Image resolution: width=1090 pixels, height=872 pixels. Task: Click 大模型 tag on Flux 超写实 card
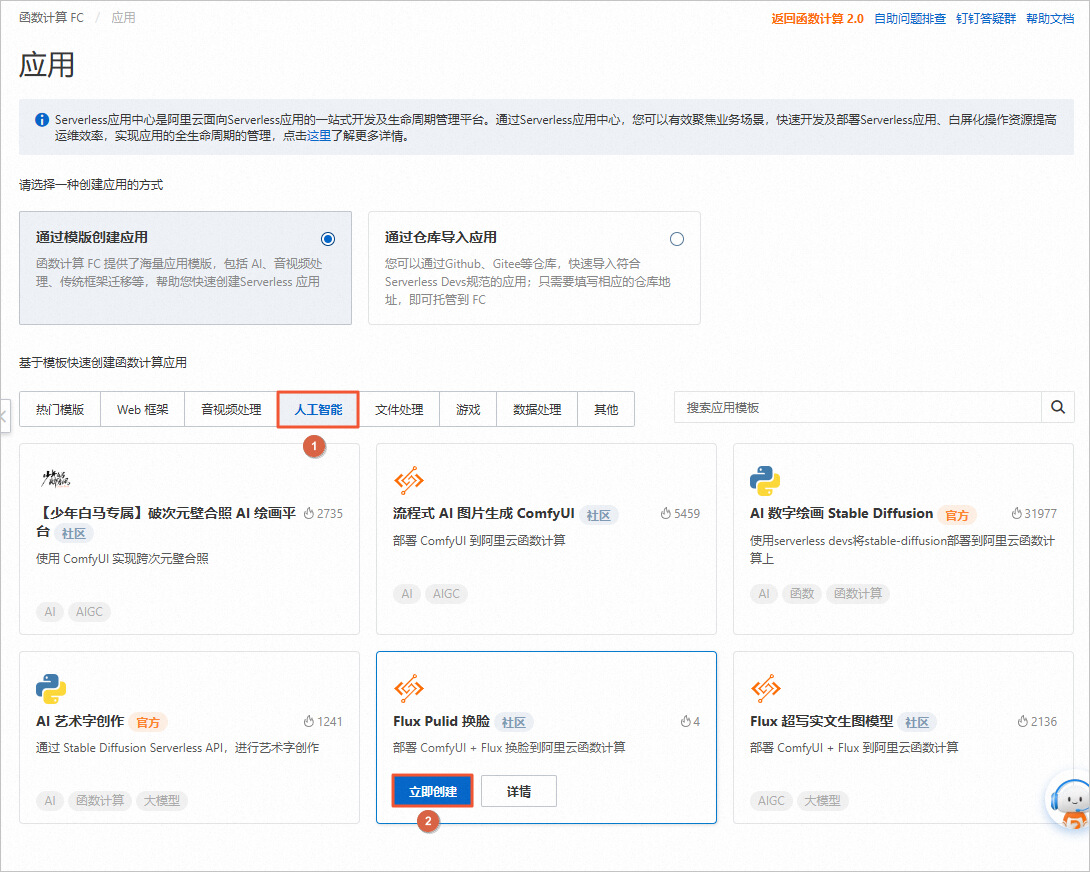(x=822, y=801)
